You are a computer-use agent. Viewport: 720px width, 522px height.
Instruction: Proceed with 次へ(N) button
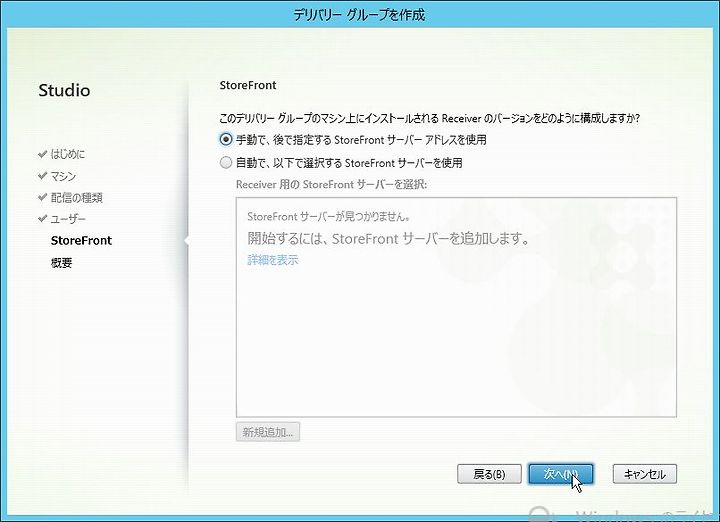point(561,474)
